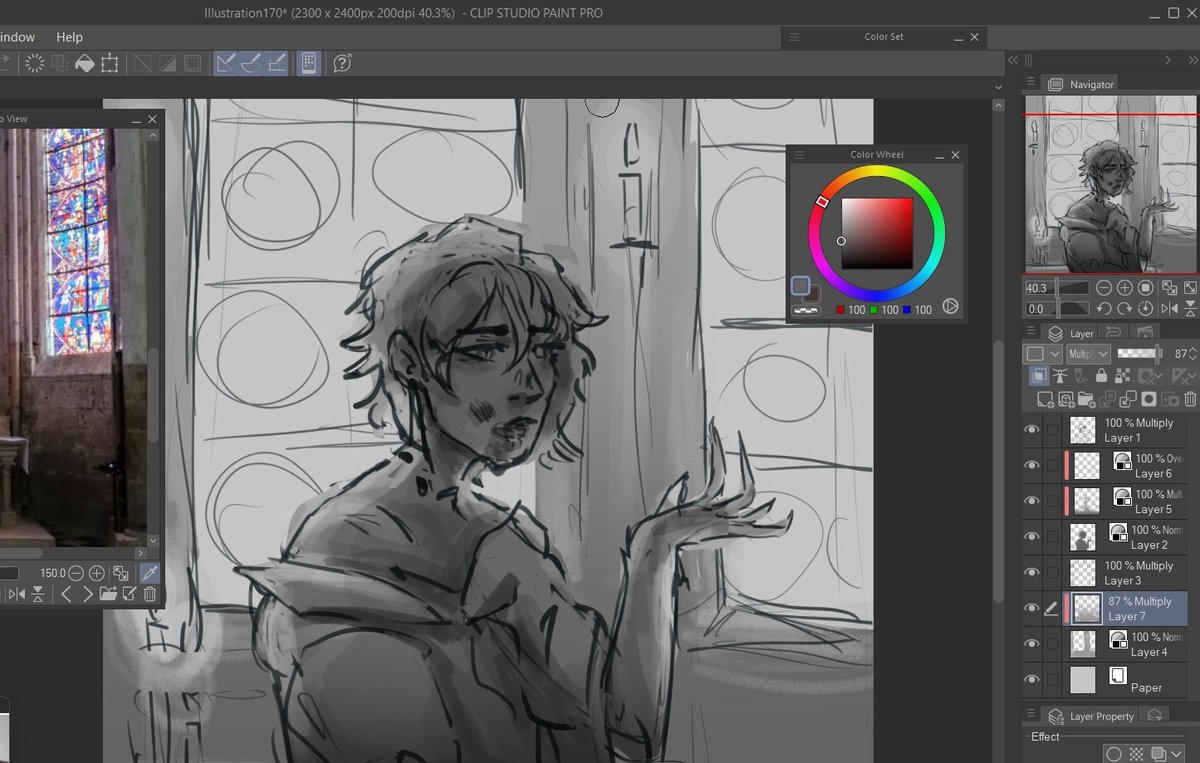
Task: Create a new raster layer
Action: [1045, 399]
